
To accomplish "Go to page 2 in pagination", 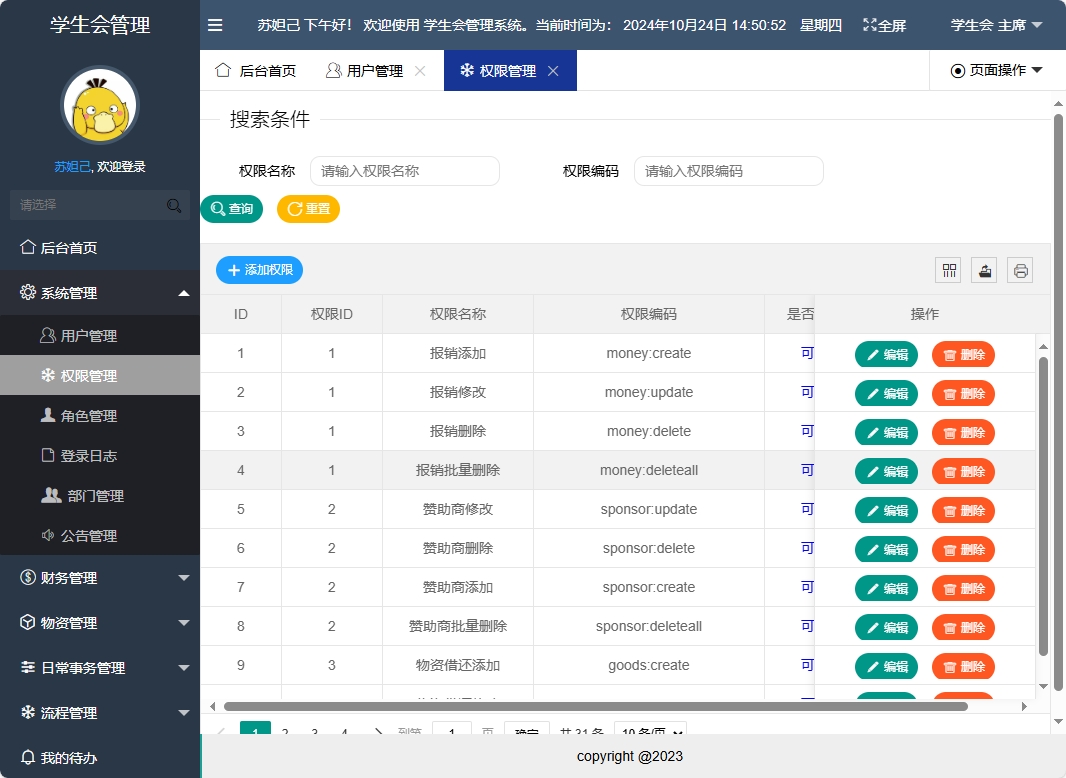I will click(284, 733).
